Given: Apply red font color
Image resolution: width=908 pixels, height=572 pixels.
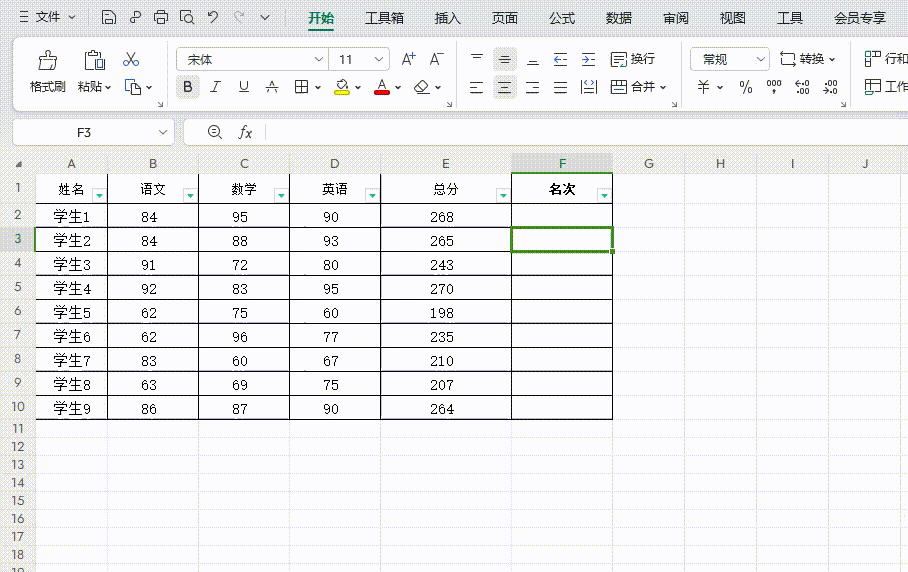Looking at the screenshot, I should click(382, 87).
